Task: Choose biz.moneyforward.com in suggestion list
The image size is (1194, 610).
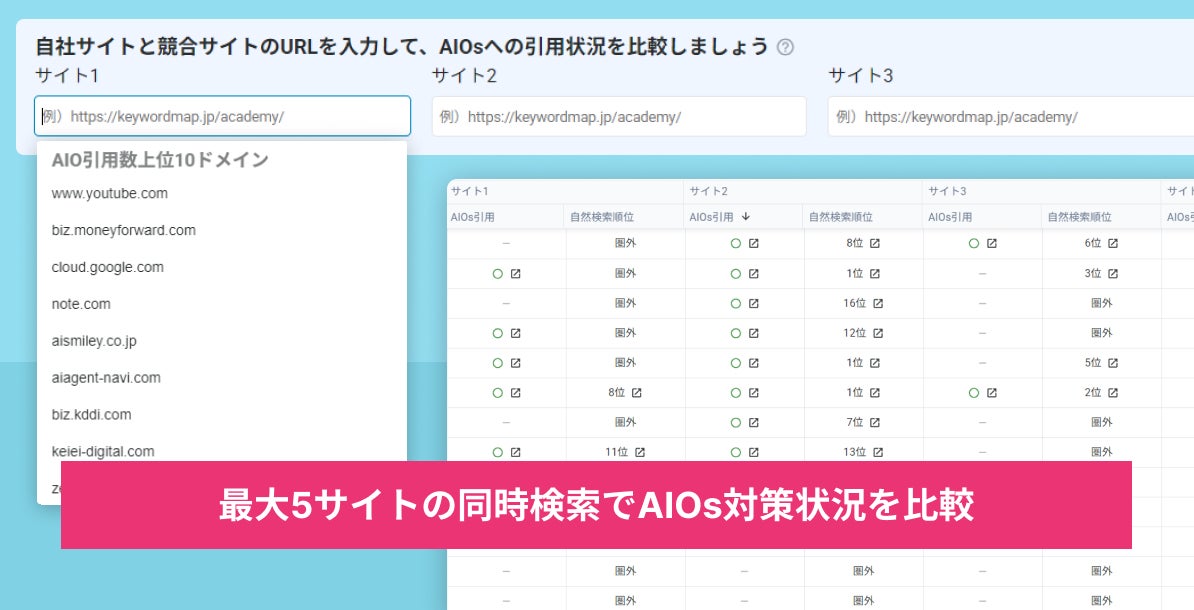Action: pos(124,230)
